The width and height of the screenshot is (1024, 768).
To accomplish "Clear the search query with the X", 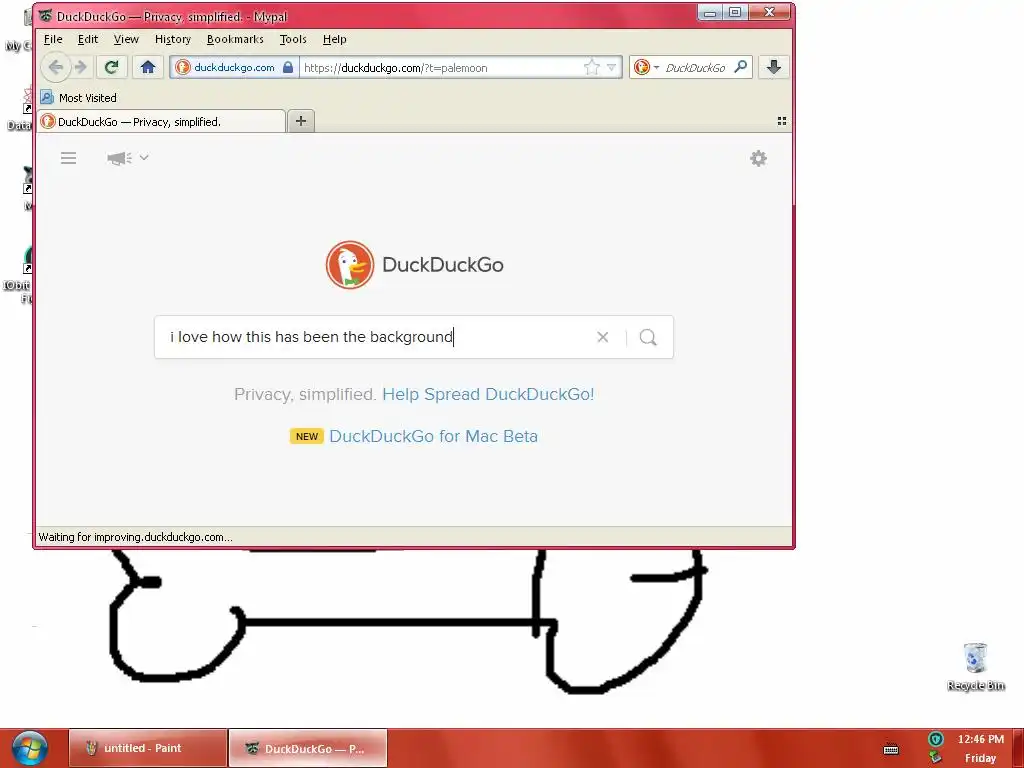I will point(603,337).
